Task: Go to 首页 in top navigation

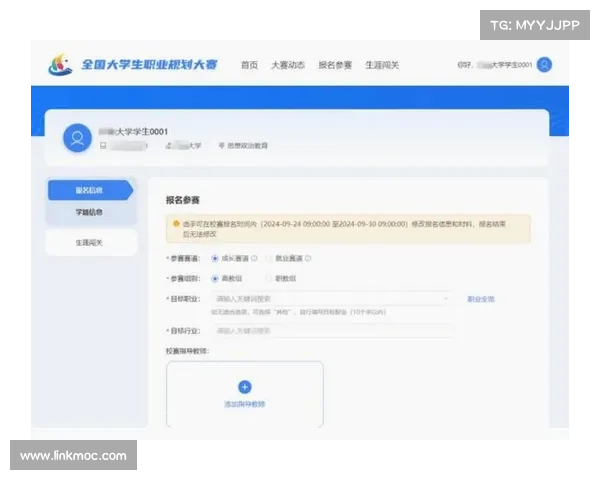Action: [249, 65]
